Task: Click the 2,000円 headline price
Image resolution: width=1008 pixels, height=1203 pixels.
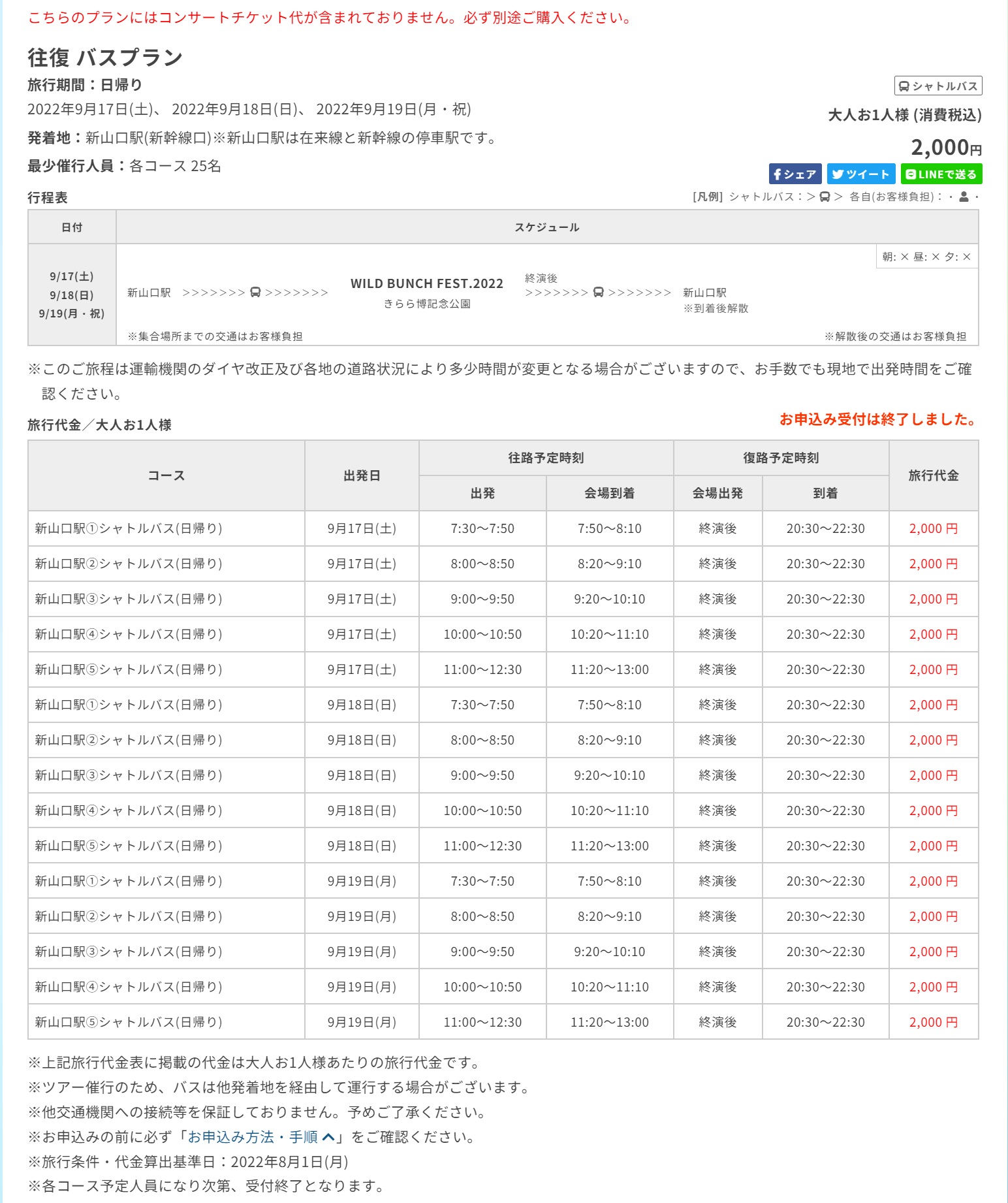Action: click(947, 148)
